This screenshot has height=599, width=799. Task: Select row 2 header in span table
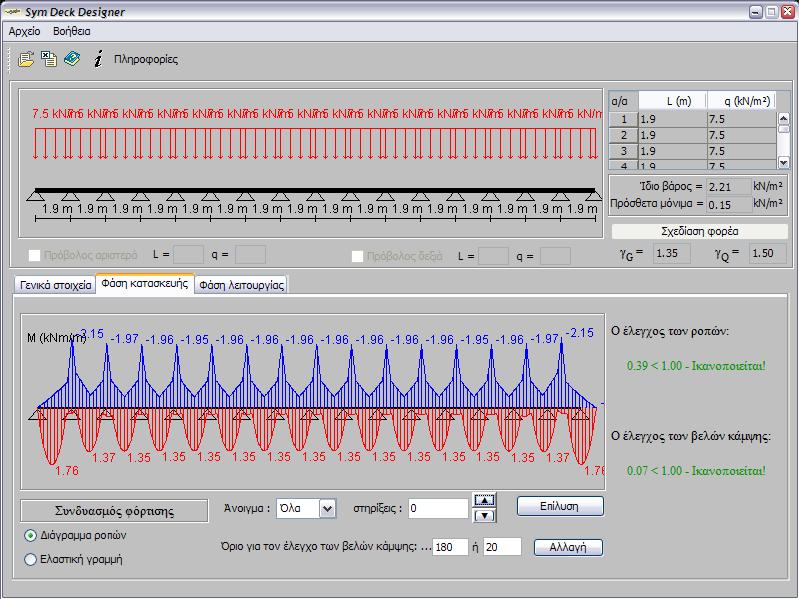[623, 135]
